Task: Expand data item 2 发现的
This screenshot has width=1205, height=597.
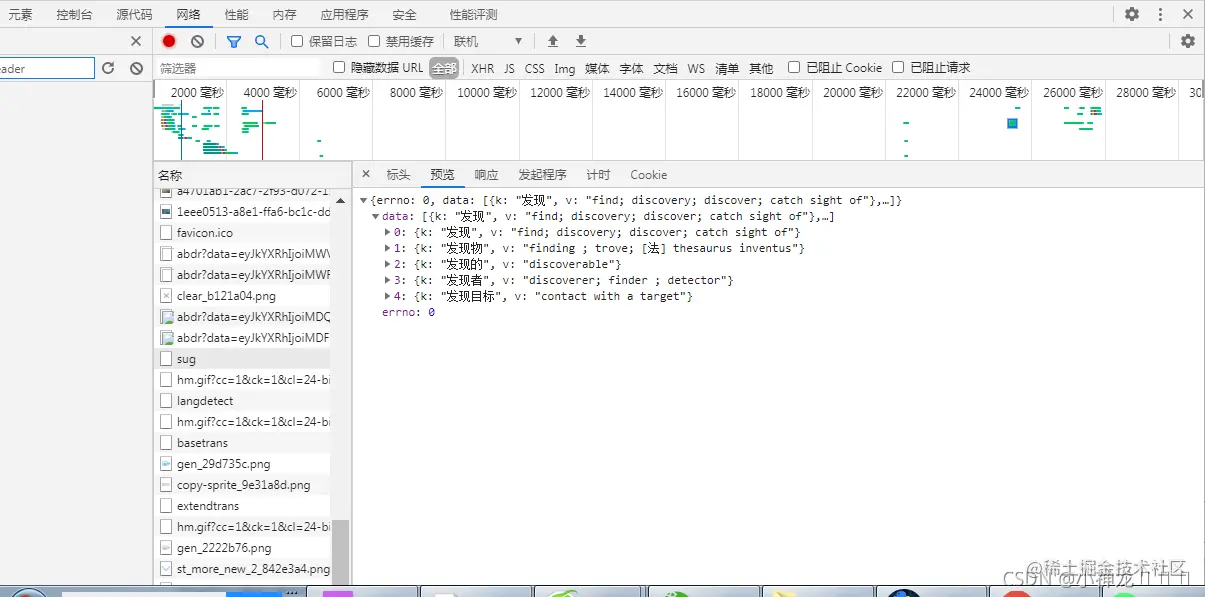Action: pyautogui.click(x=388, y=265)
